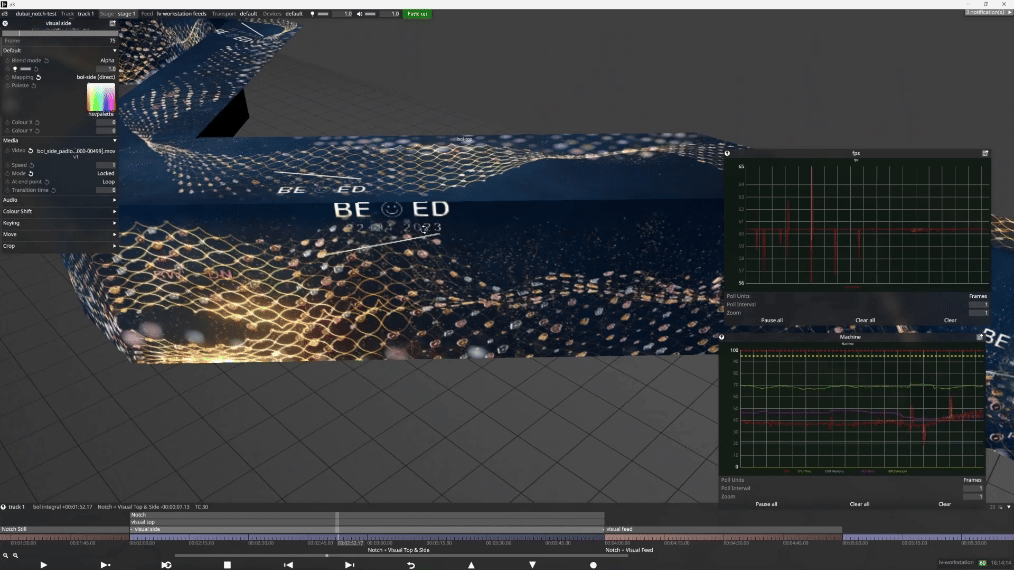Click the green status icon beside hv-workstation
1014x570 pixels.
[x=983, y=563]
